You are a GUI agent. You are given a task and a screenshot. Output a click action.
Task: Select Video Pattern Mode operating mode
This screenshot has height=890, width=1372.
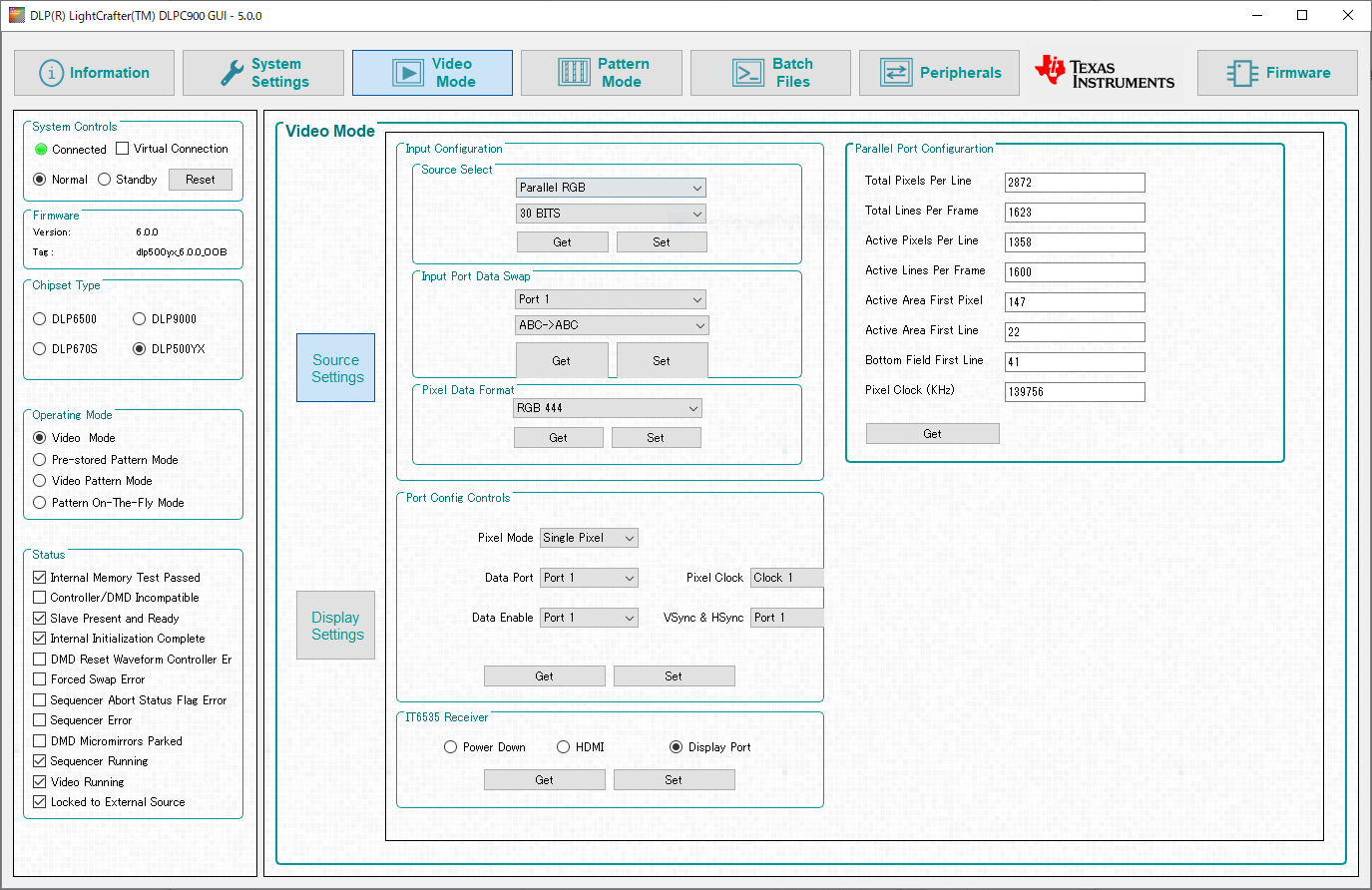click(40, 481)
